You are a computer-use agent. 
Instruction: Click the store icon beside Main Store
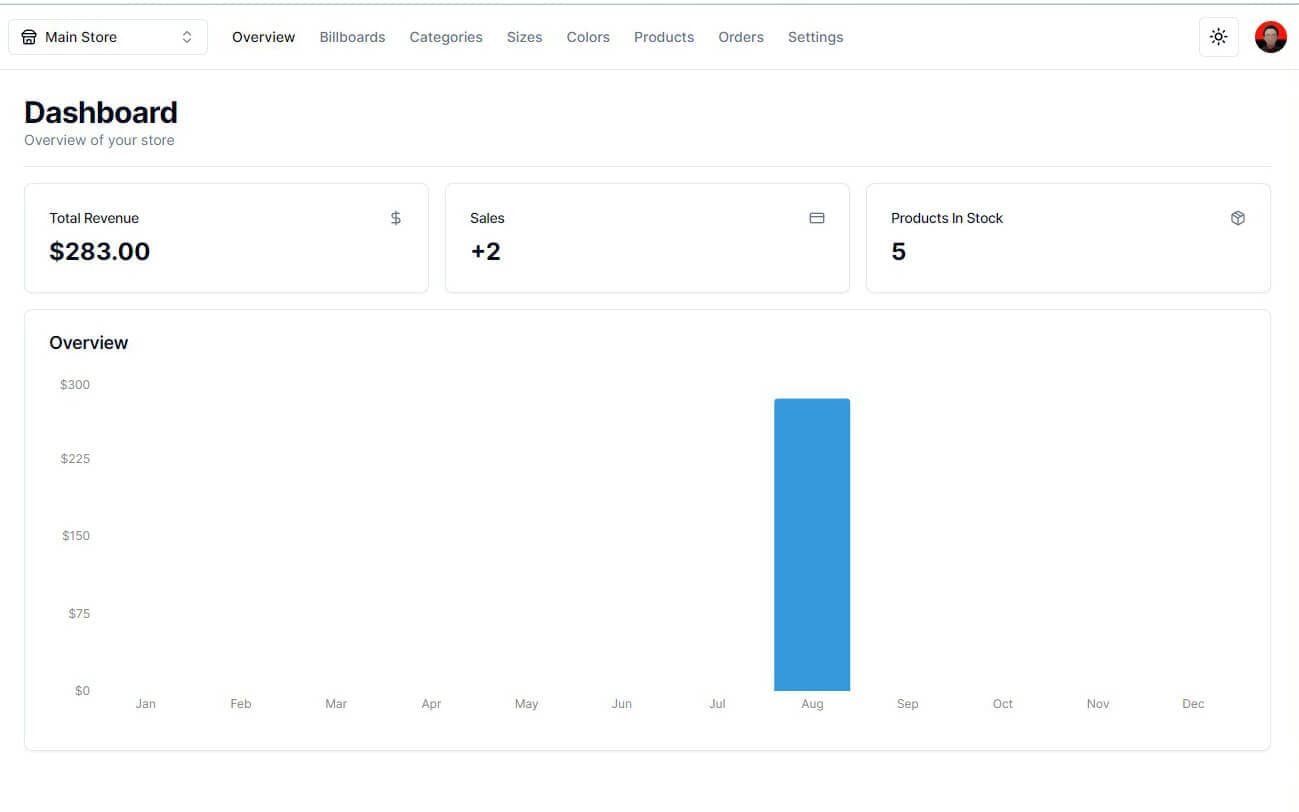click(29, 37)
